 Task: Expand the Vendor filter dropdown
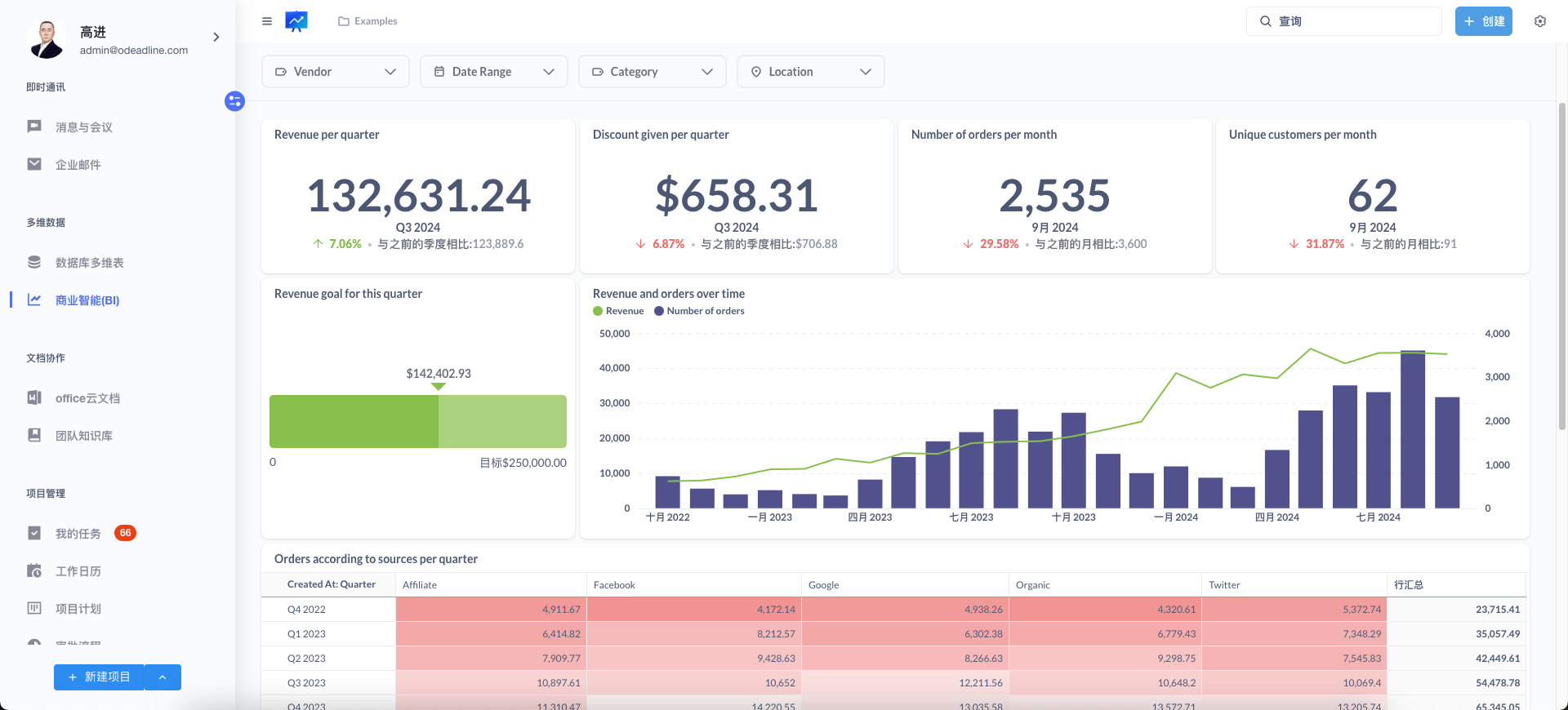(336, 72)
